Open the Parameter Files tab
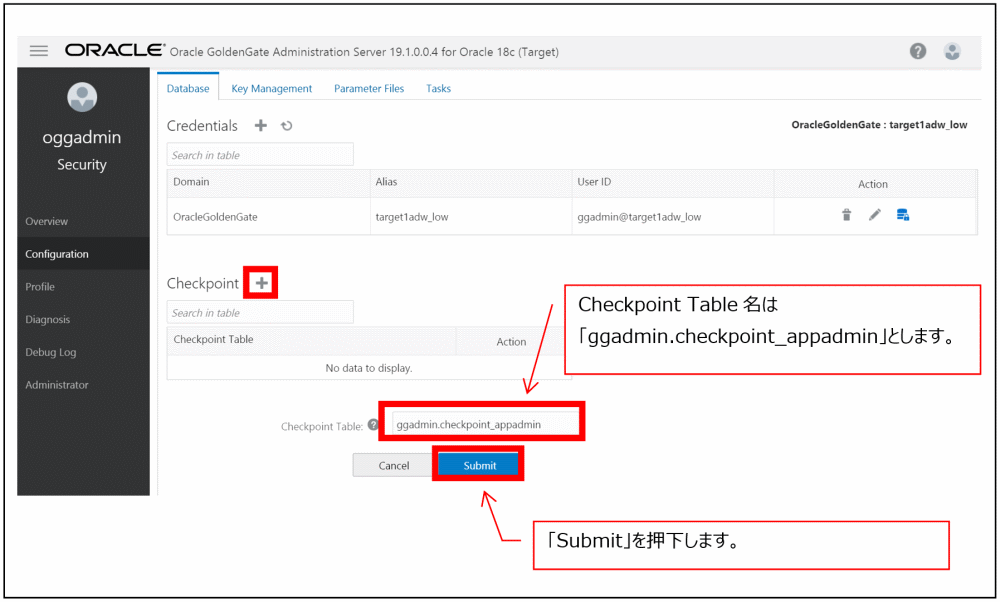Image resolution: width=1000 pixels, height=602 pixels. [x=369, y=89]
